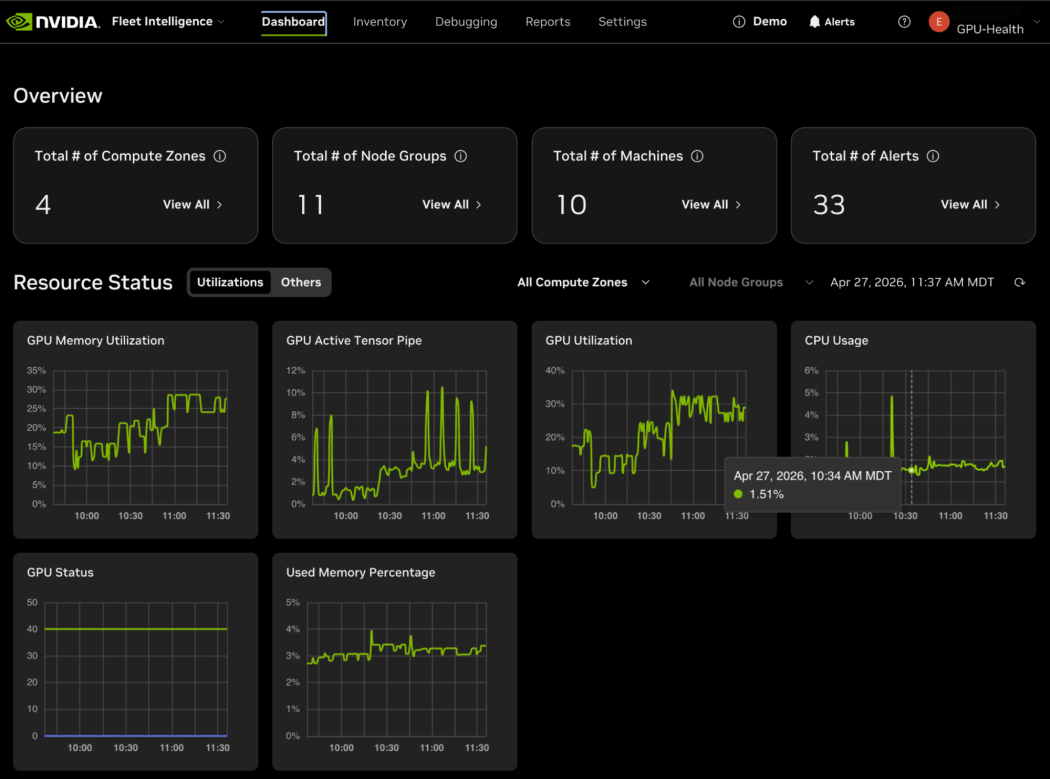
Task: Click info icon next to Node Groups
Action: point(461,156)
